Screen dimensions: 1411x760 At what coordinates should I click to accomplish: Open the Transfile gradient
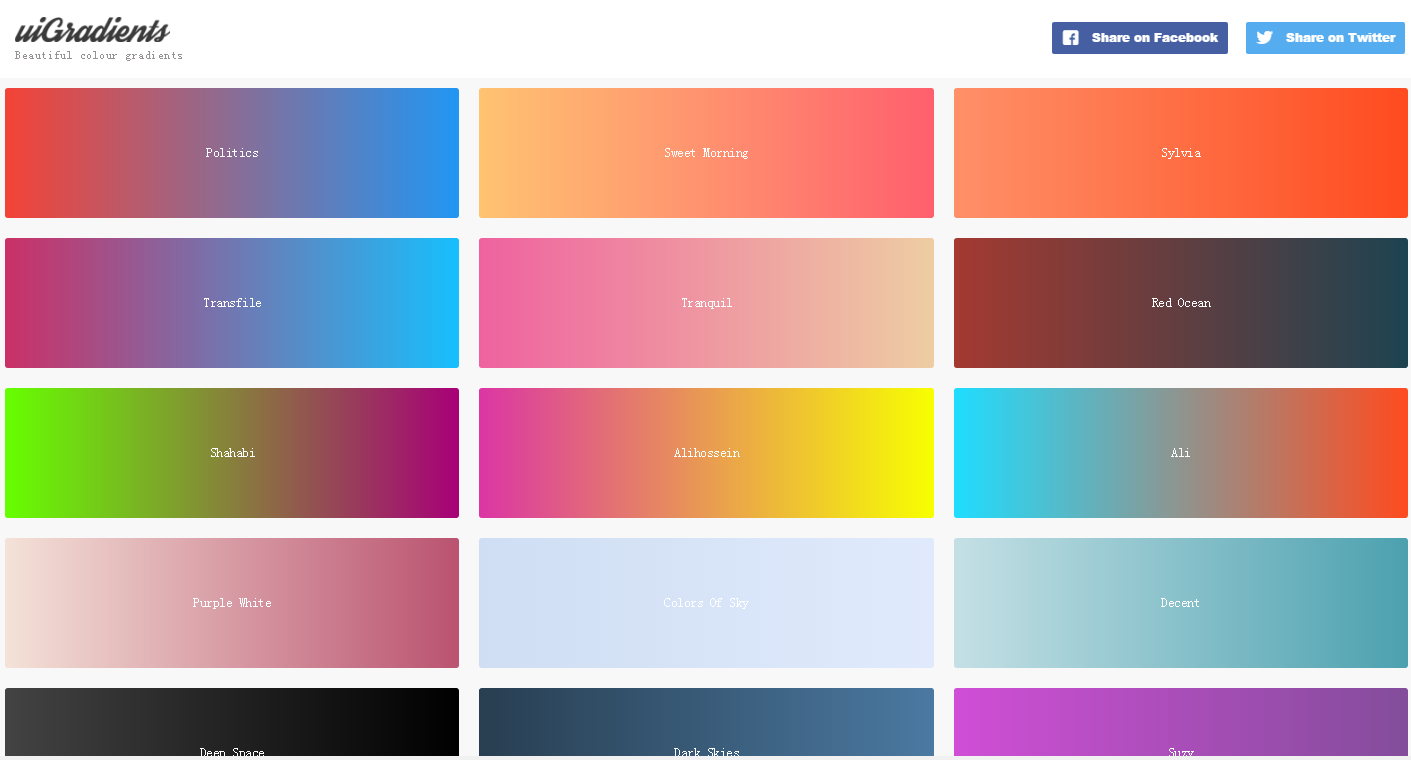(232, 302)
